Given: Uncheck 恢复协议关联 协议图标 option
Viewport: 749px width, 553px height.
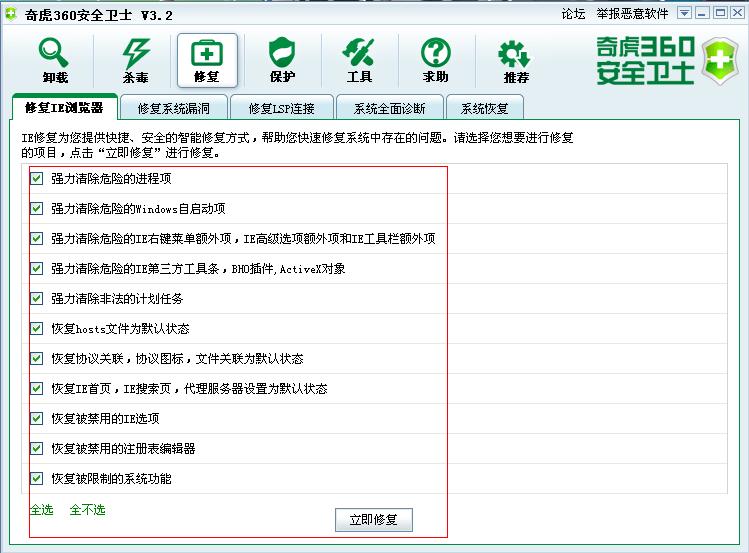Looking at the screenshot, I should (x=37, y=359).
